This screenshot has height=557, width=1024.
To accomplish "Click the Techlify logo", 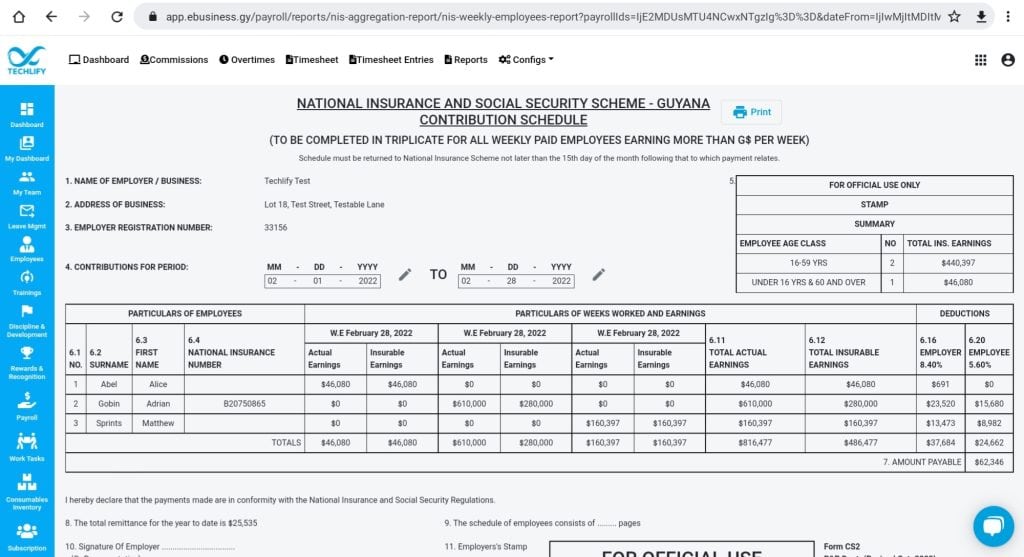I will coord(27,60).
